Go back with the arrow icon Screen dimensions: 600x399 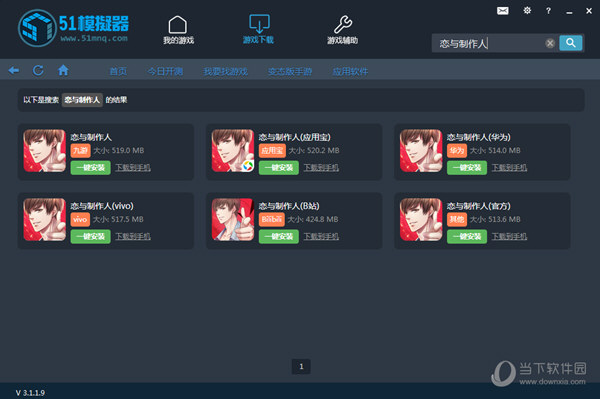[14, 70]
